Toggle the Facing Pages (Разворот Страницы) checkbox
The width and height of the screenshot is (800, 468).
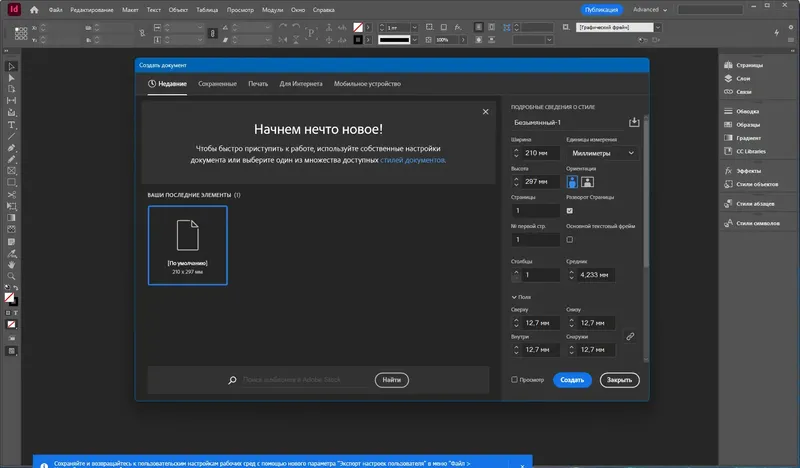(569, 211)
